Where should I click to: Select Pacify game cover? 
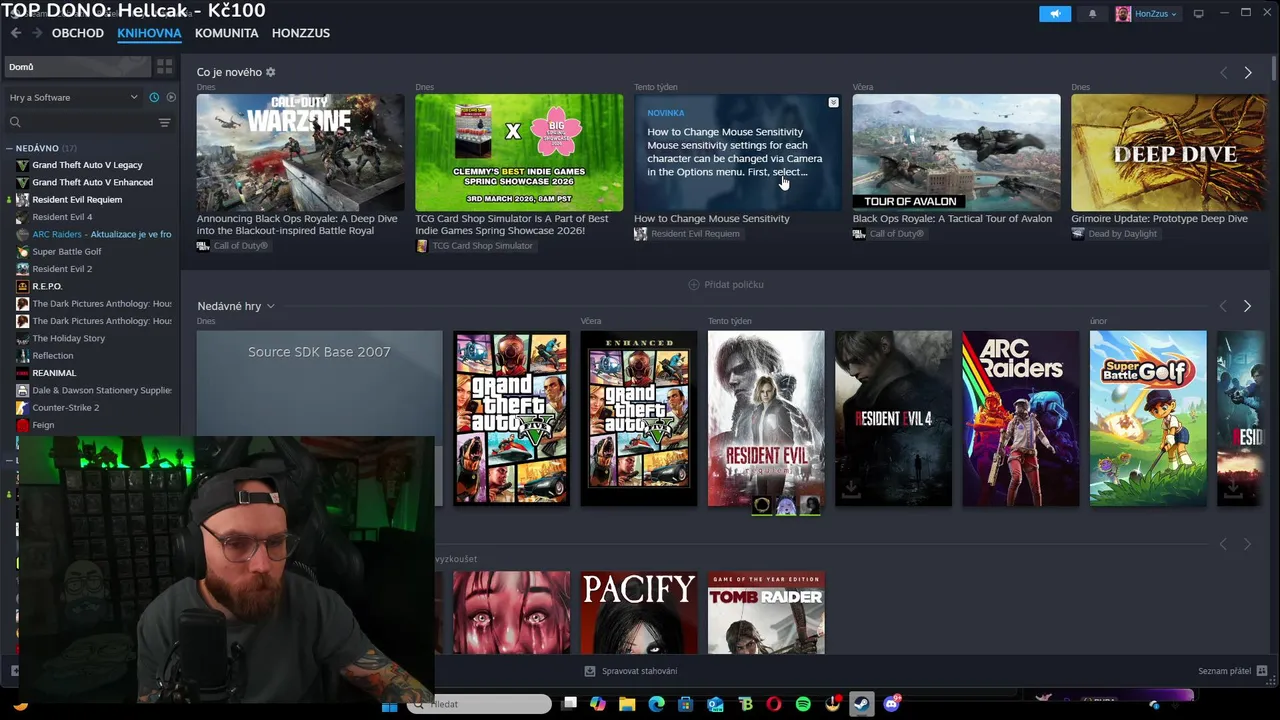[x=639, y=613]
